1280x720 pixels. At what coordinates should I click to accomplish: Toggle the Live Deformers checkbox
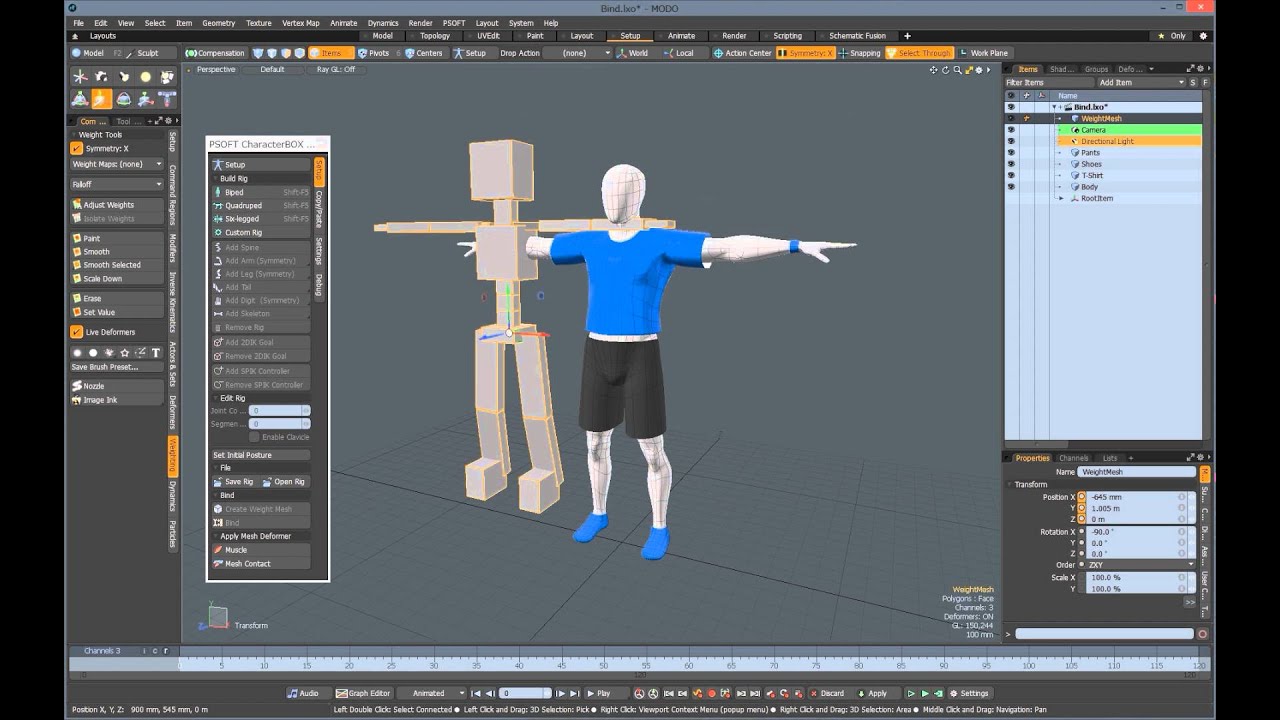click(77, 332)
